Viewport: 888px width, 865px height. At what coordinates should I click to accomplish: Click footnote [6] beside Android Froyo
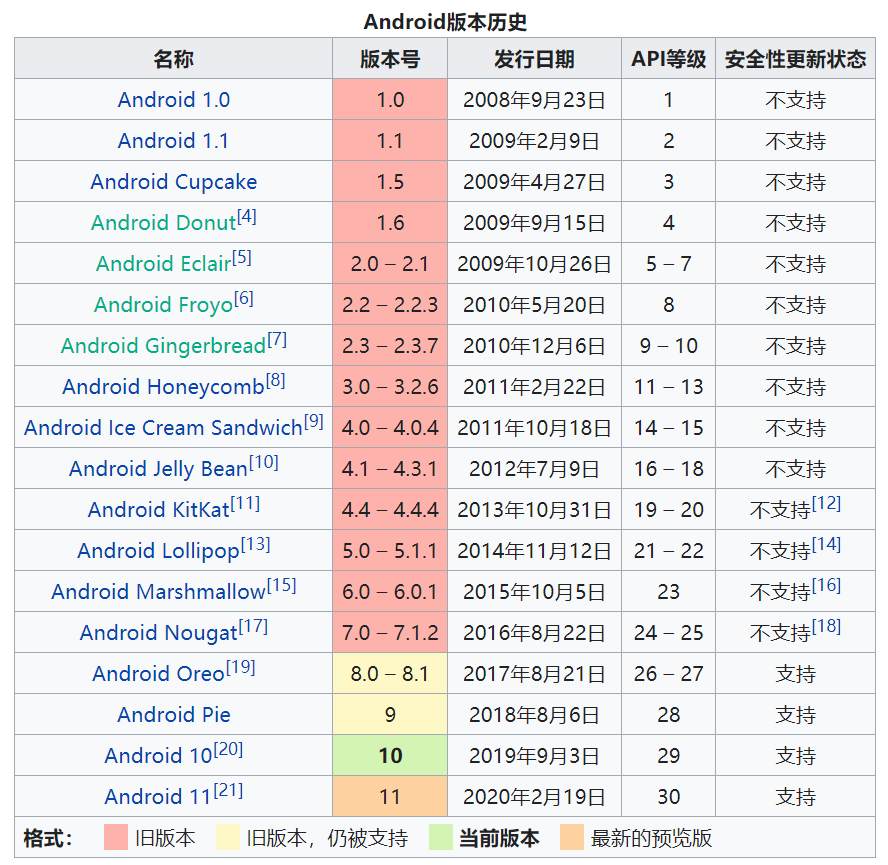pyautogui.click(x=244, y=299)
